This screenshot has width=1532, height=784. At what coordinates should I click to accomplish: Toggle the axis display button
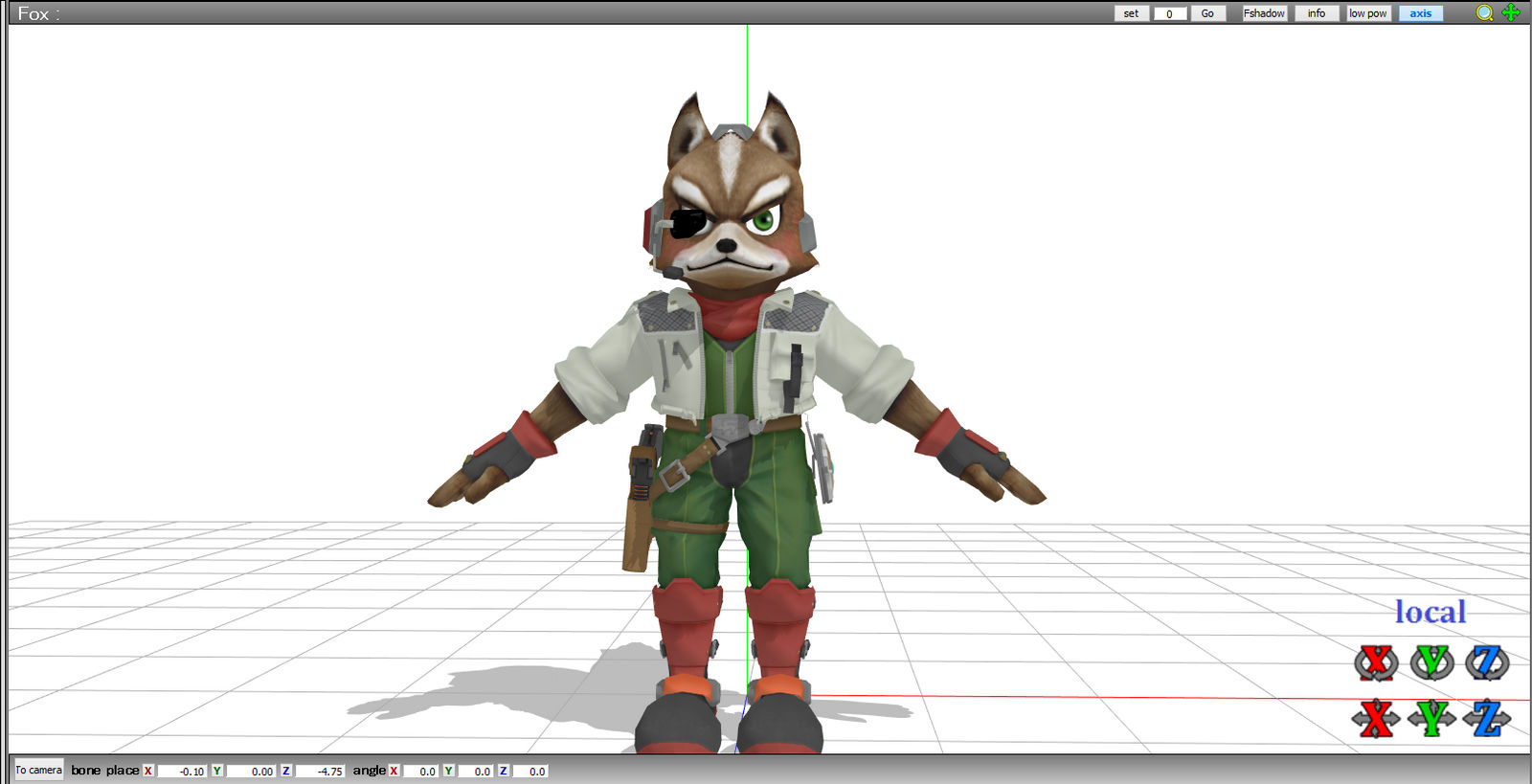tap(1420, 13)
